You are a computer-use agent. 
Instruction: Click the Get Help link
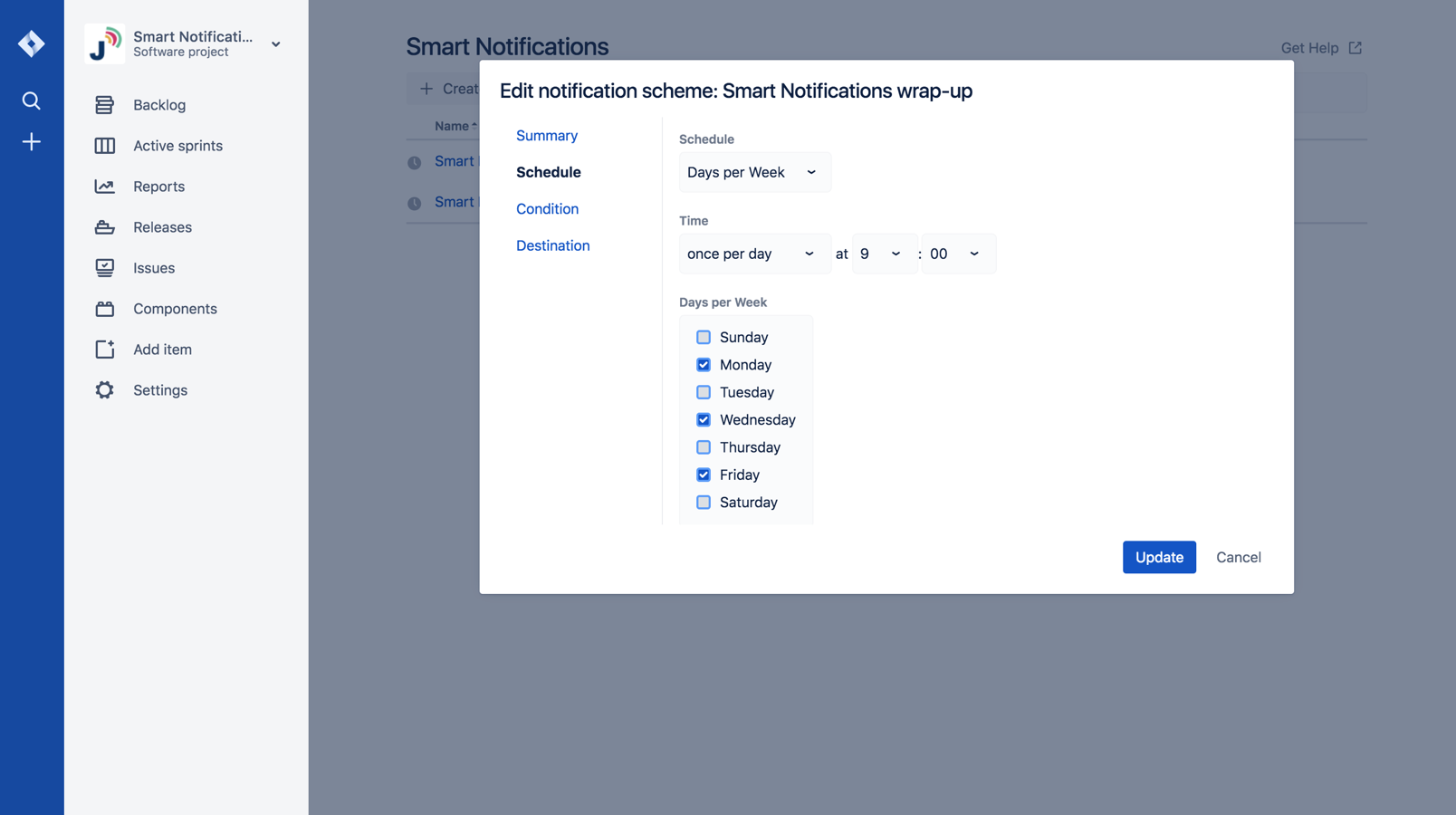tap(1309, 48)
